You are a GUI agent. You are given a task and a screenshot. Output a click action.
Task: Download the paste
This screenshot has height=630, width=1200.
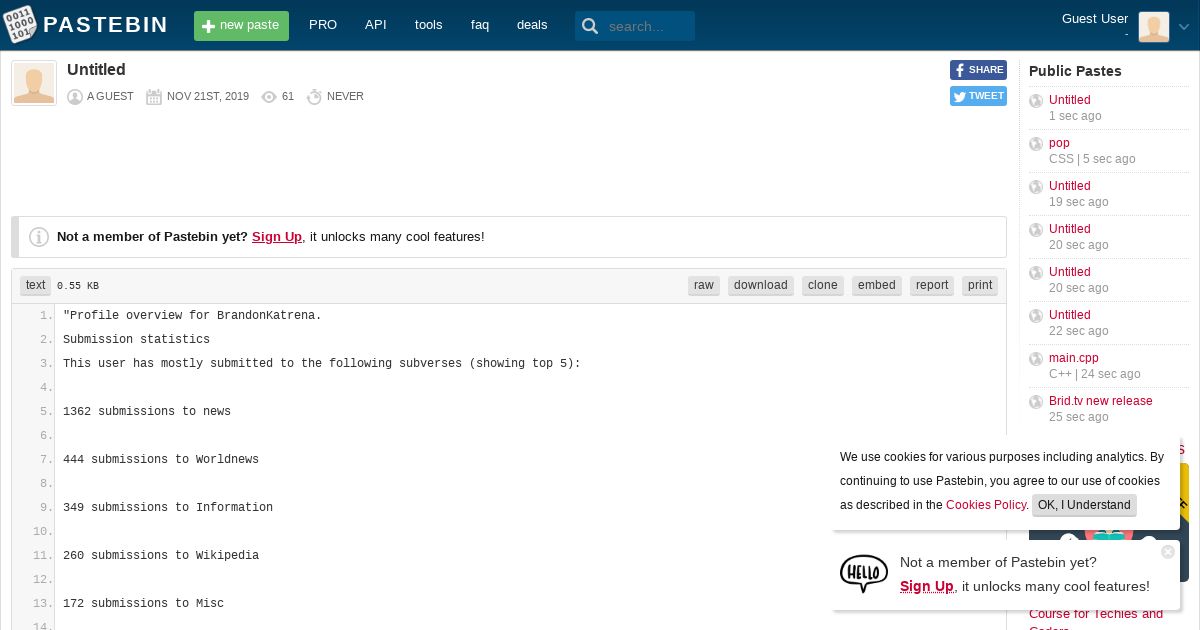click(761, 285)
